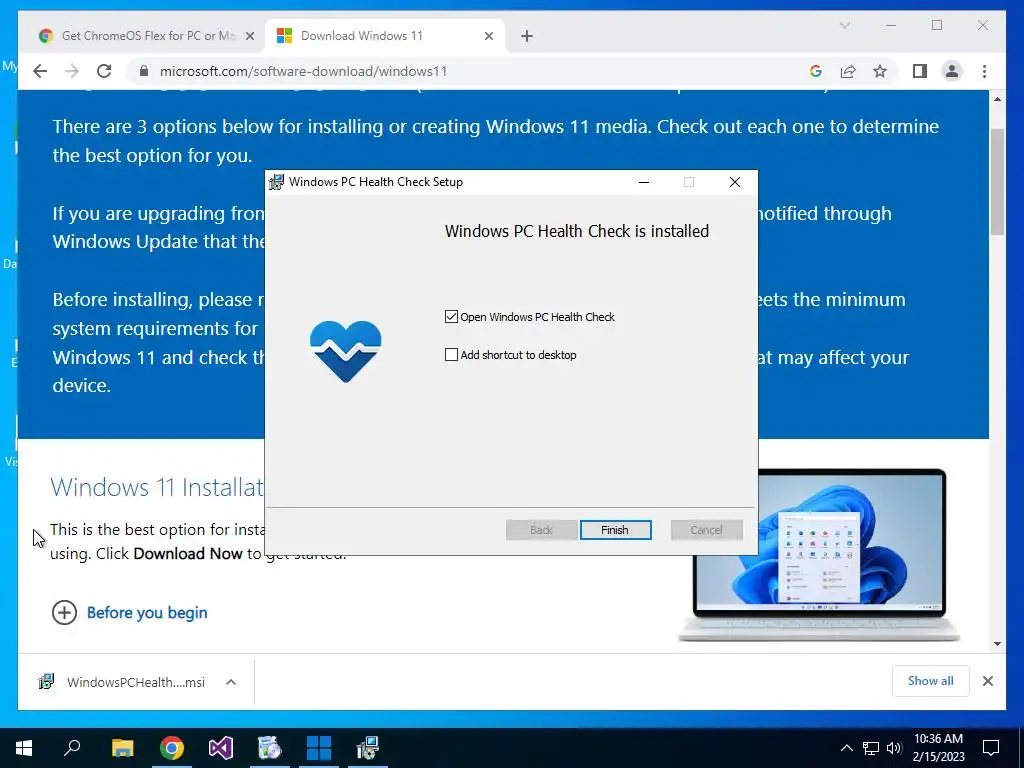Enable Add shortcut to desktop checkbox
Screen dimensions: 1024x768
click(x=451, y=355)
